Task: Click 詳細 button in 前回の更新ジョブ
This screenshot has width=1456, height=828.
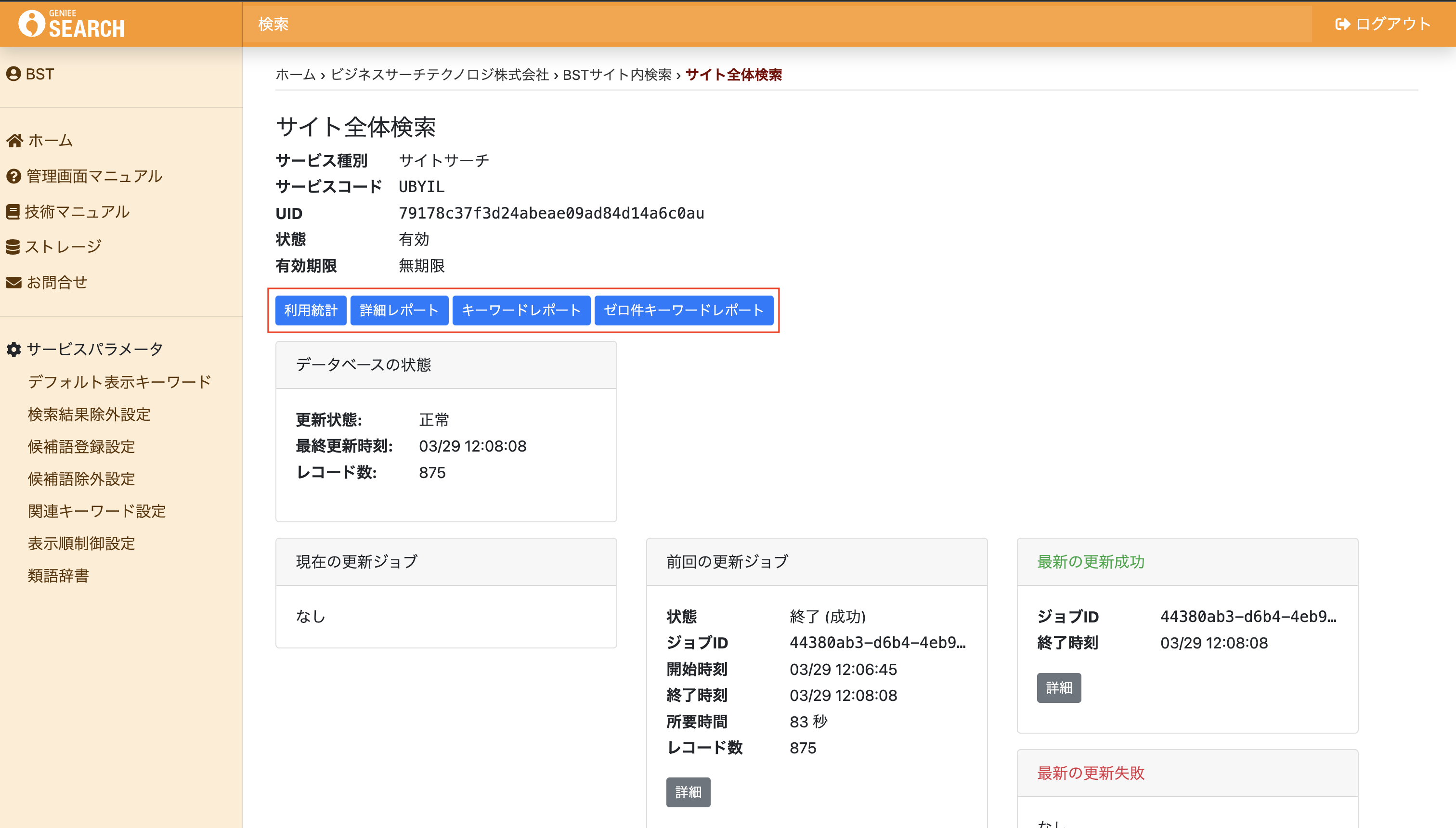Action: click(x=688, y=792)
